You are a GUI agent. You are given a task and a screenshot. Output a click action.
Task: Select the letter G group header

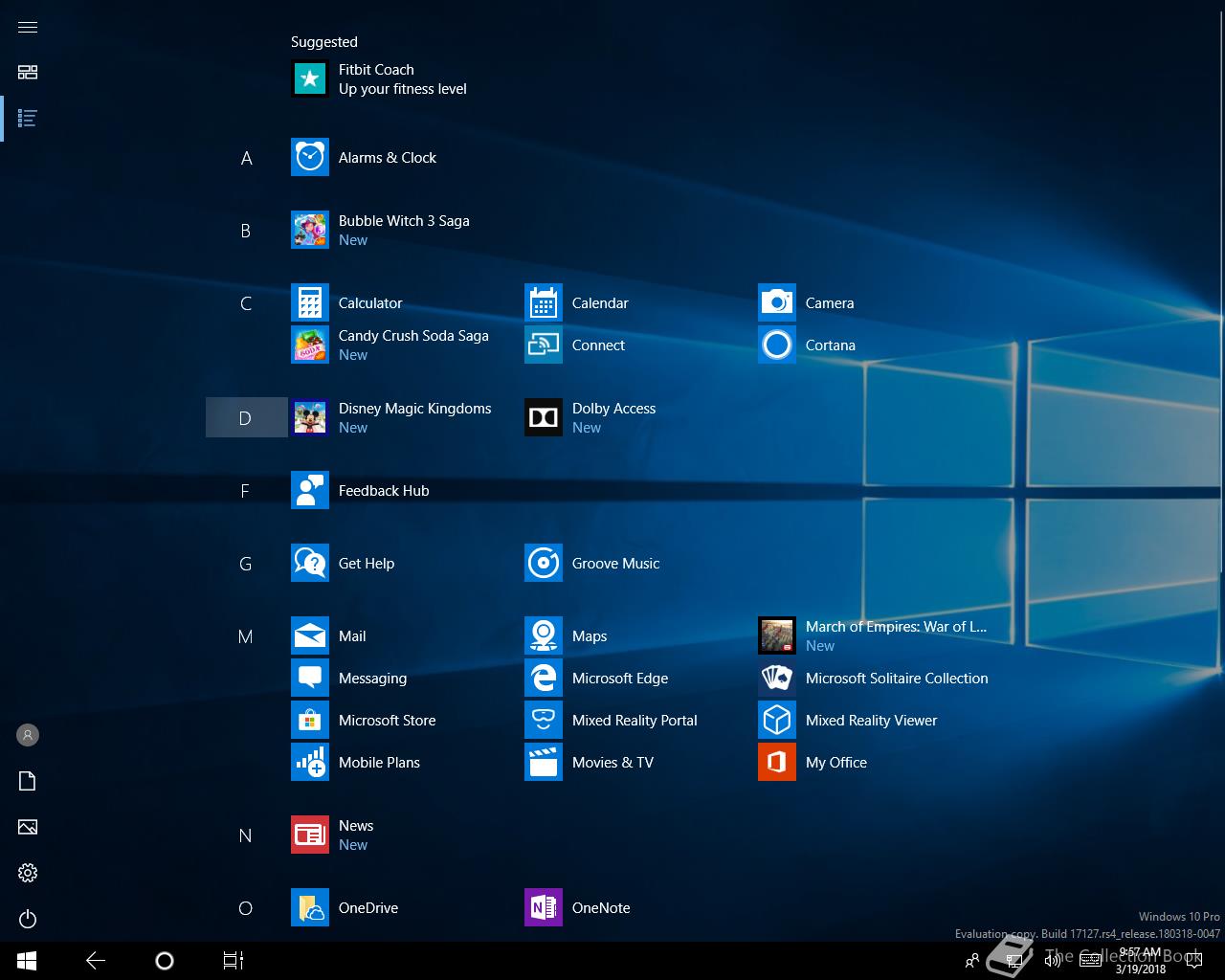pos(246,564)
